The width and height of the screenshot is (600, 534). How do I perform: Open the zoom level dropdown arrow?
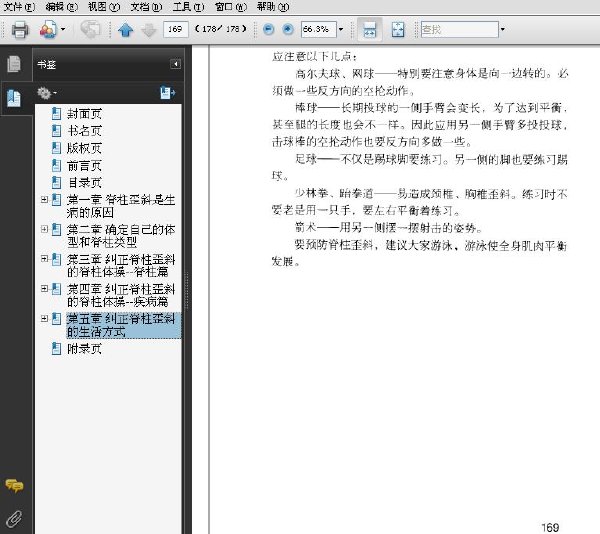click(341, 29)
